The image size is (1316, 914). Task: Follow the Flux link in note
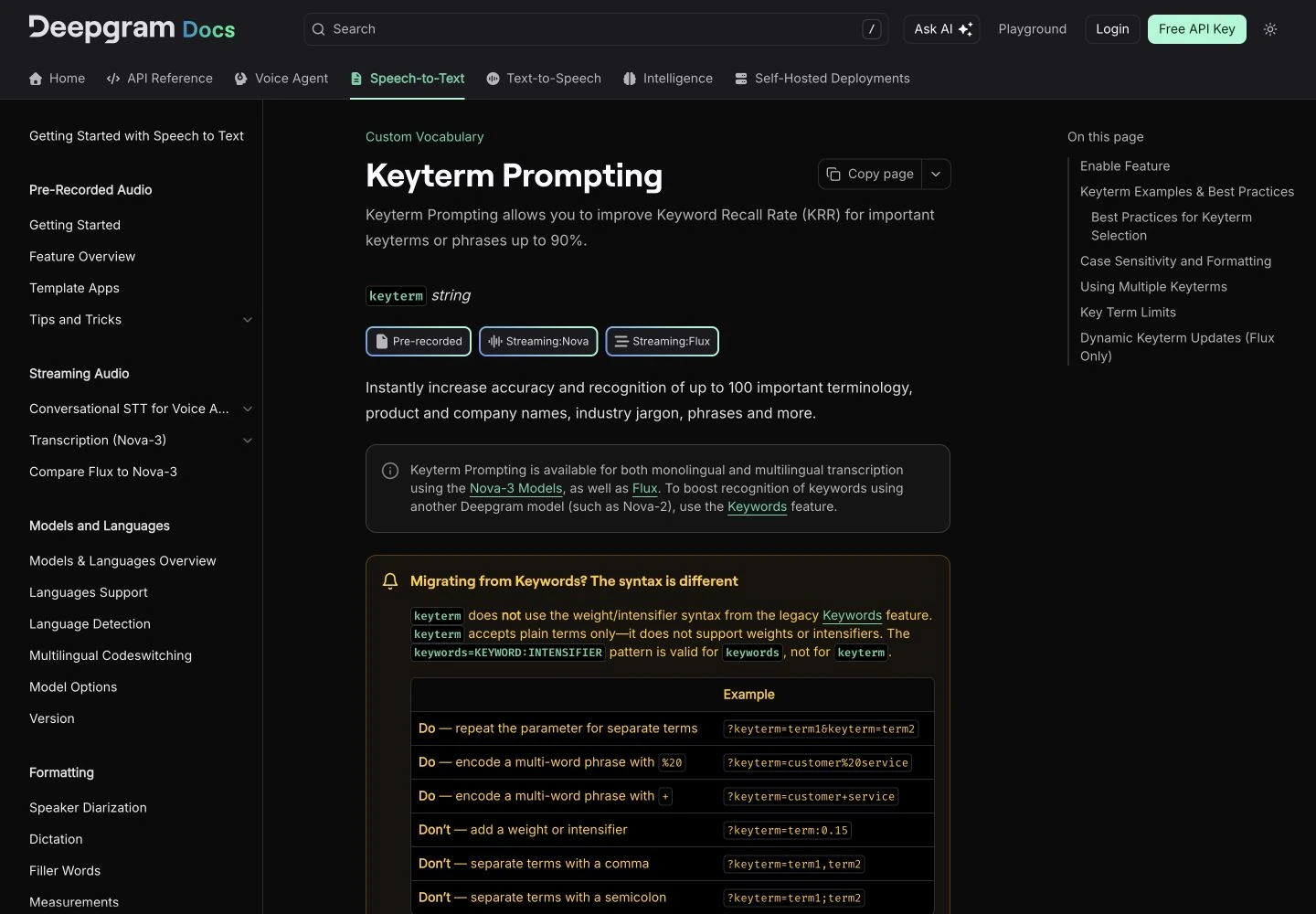[645, 488]
